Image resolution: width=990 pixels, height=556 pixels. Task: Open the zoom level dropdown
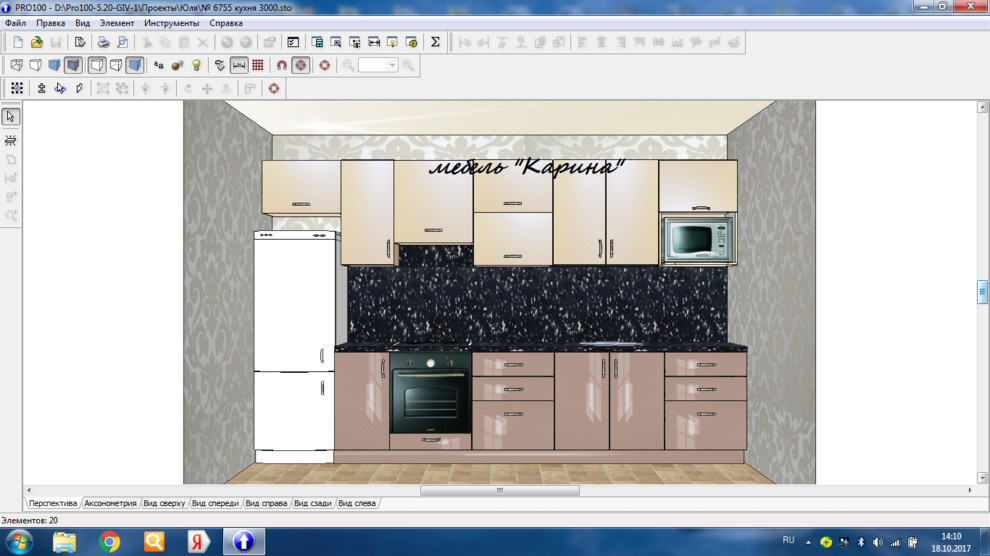click(x=392, y=65)
